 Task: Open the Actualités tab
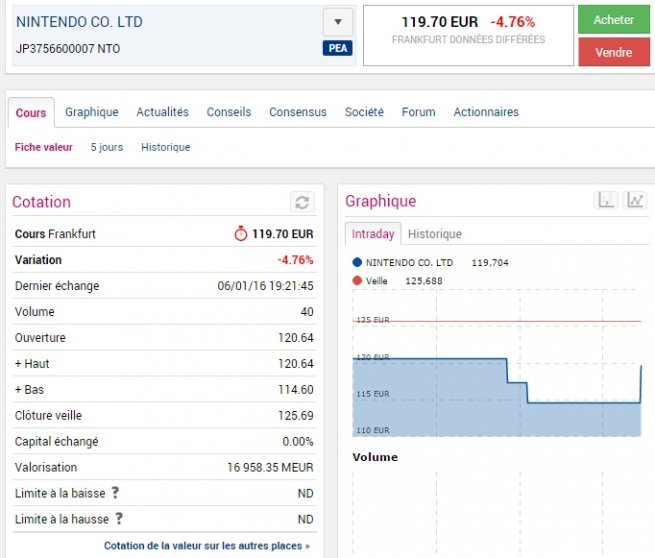point(162,112)
